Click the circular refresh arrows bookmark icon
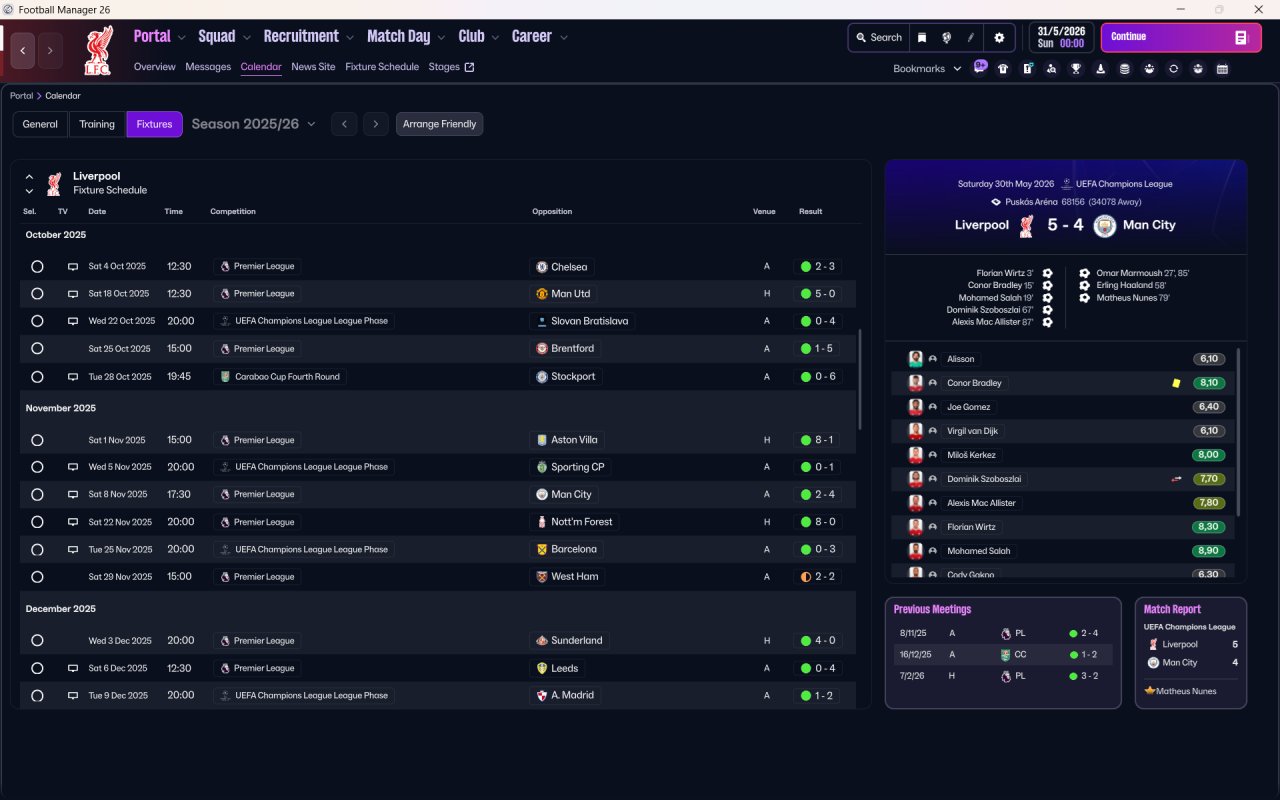Screen dimensions: 1280x800 click(x=1174, y=69)
